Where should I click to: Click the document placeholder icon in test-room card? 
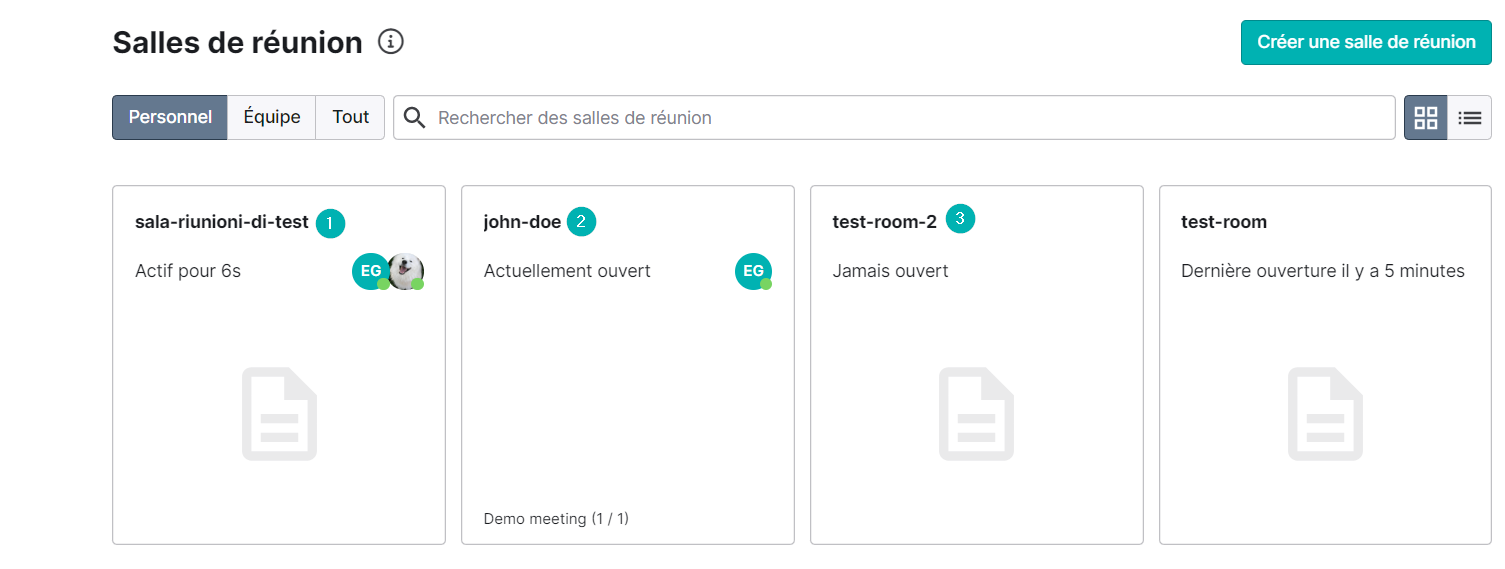[x=1325, y=414]
